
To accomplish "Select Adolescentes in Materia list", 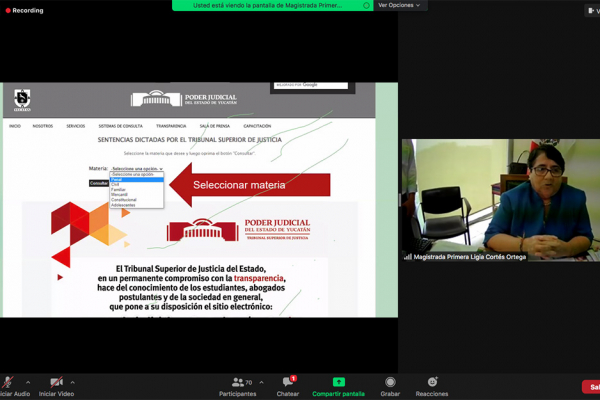I will tap(137, 205).
